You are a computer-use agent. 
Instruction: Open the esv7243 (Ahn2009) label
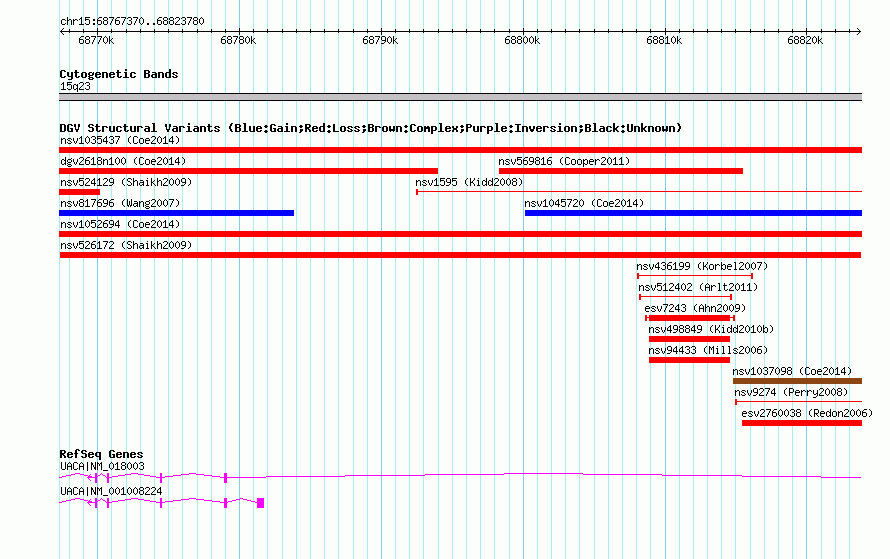[695, 308]
